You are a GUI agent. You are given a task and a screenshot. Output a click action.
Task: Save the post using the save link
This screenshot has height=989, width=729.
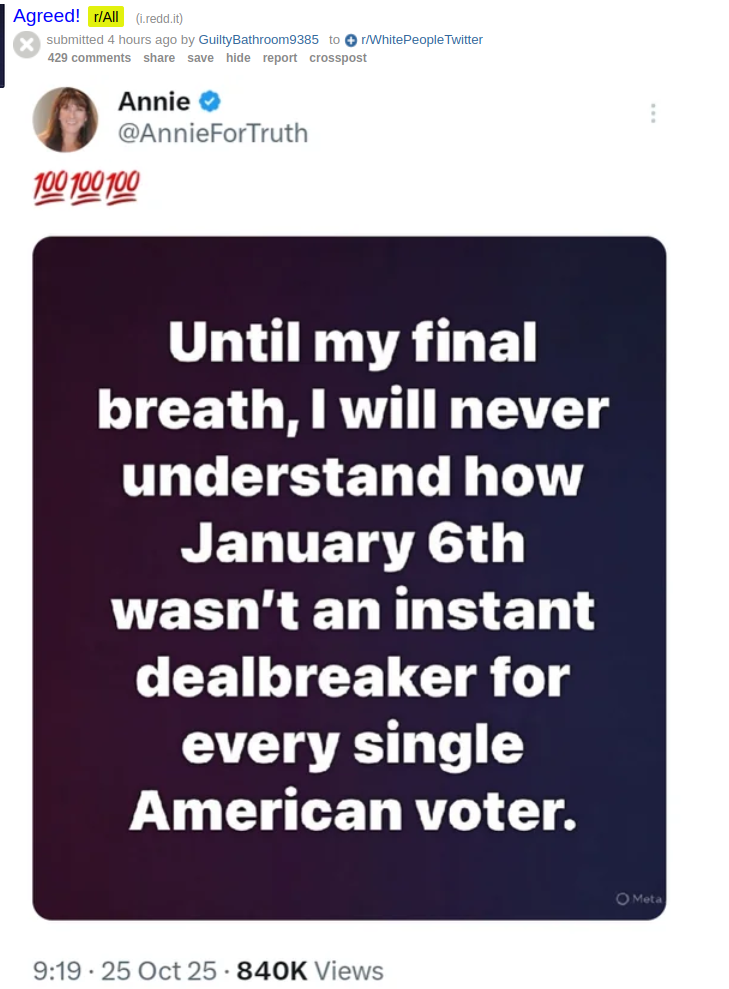click(x=201, y=58)
